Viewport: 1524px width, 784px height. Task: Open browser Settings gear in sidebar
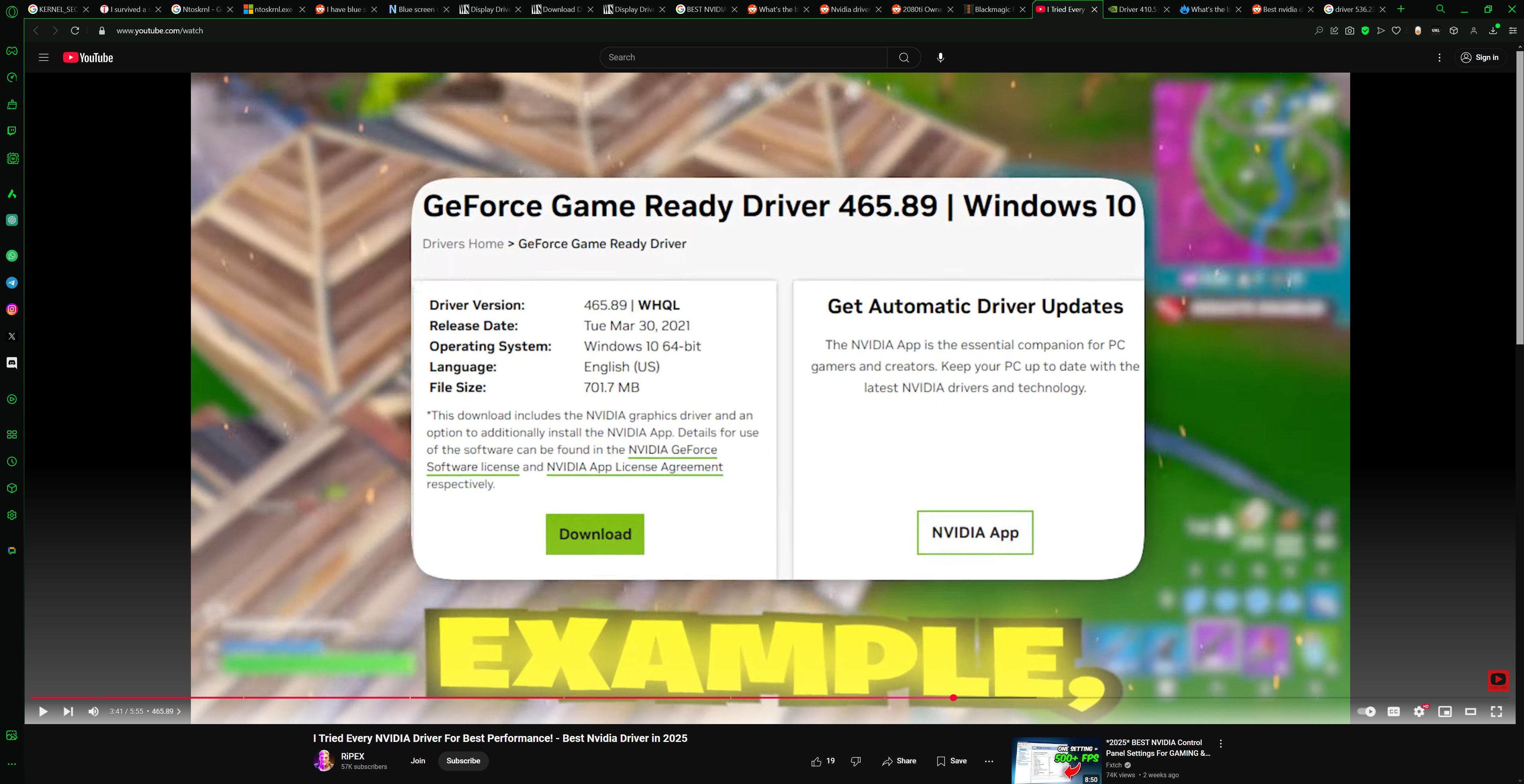pyautogui.click(x=12, y=515)
